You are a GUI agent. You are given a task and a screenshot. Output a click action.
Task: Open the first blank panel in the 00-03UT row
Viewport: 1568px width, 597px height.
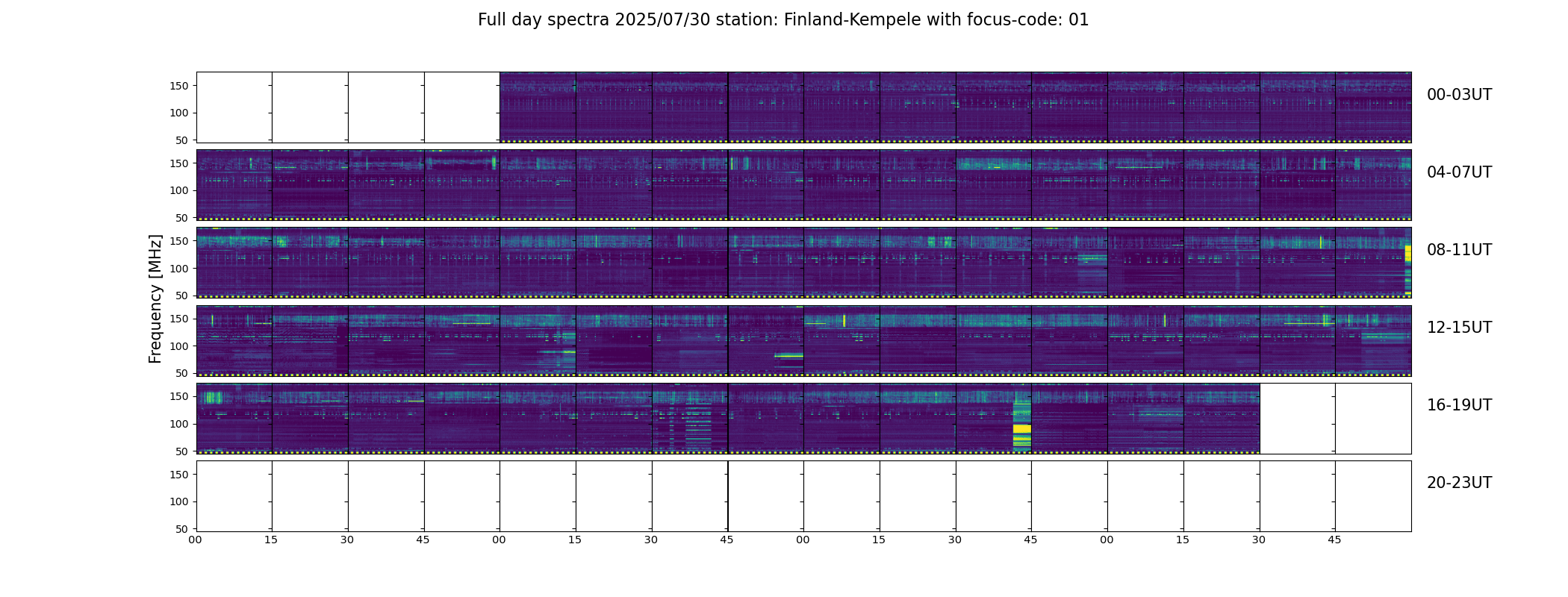(234, 107)
